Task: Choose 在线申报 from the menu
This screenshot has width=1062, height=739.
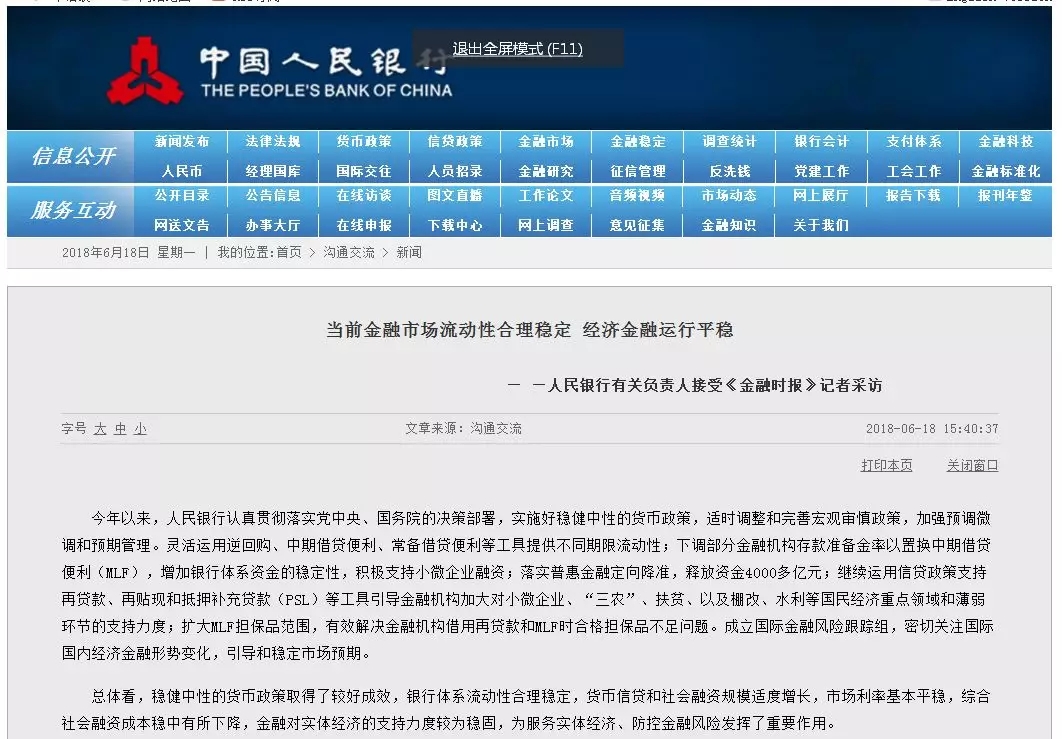Action: [x=364, y=226]
